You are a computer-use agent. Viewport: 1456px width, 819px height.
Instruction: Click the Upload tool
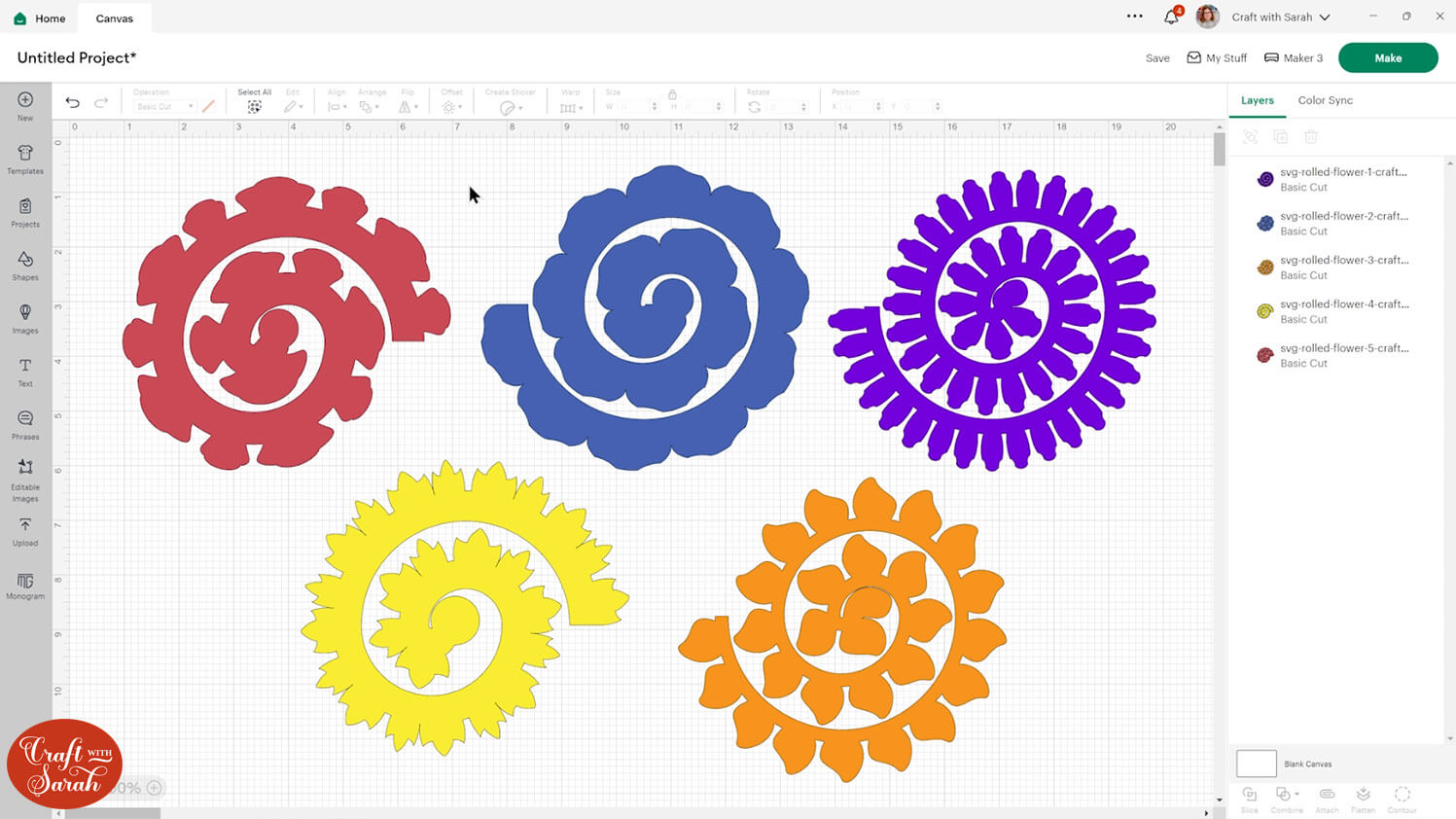(25, 532)
